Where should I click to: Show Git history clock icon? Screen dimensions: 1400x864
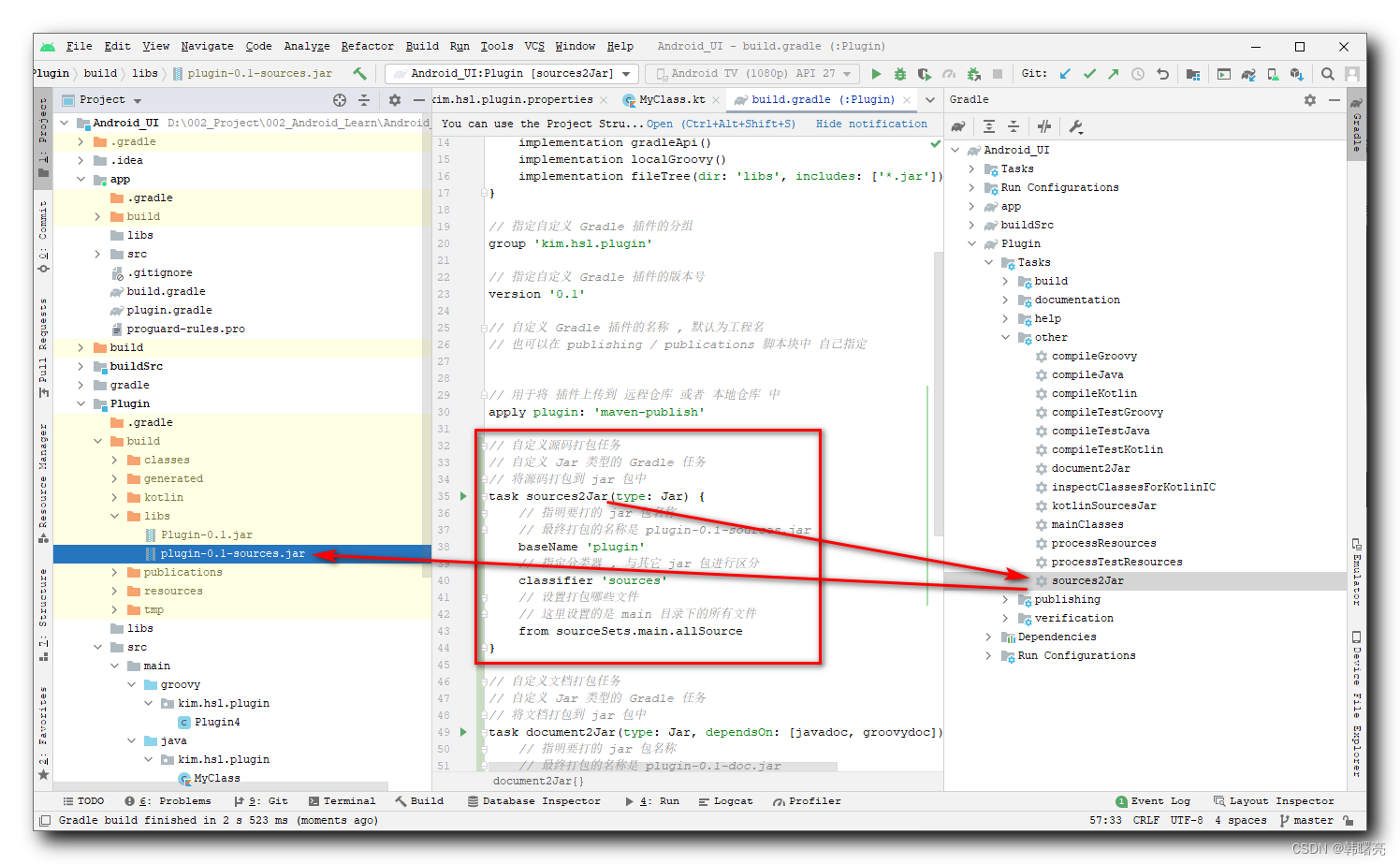coord(1138,74)
